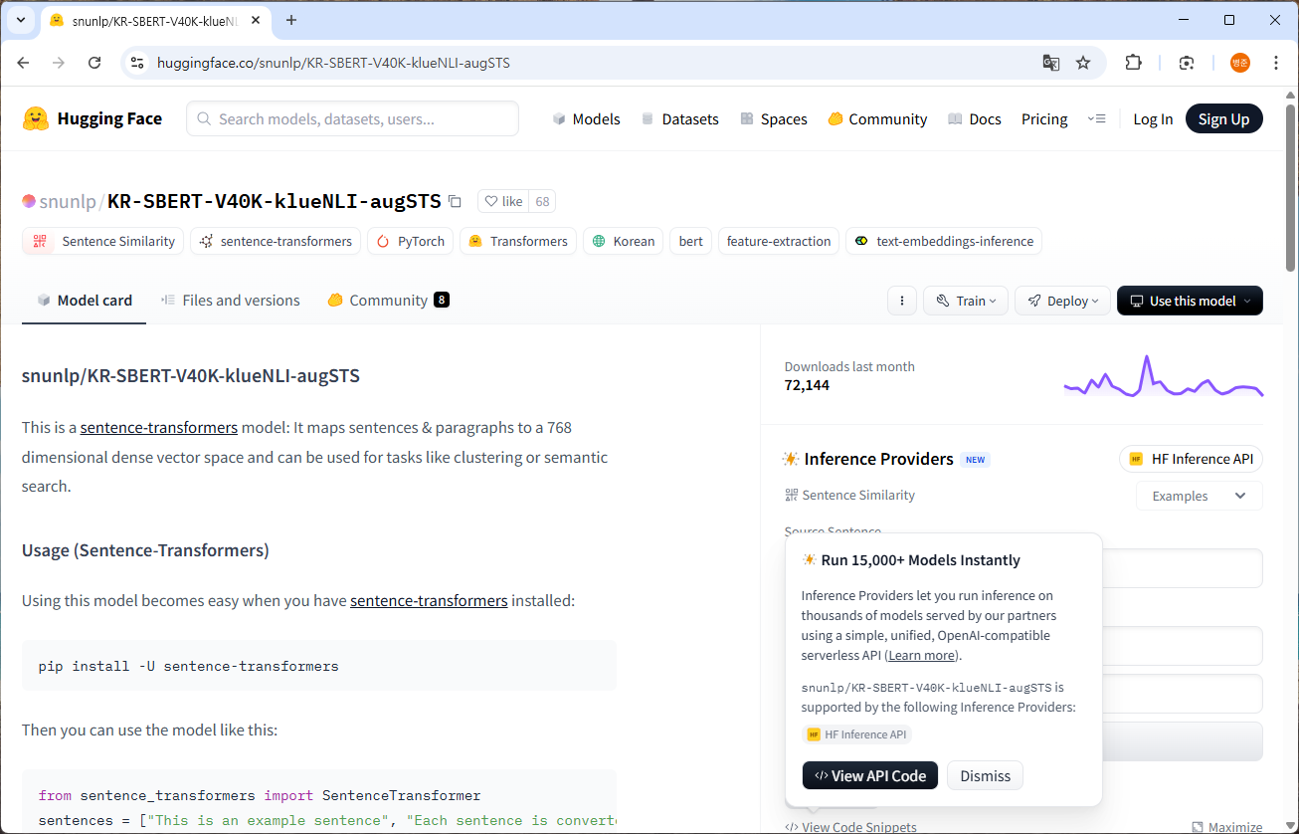The width and height of the screenshot is (1299, 834).
Task: Open the Use this model dropdown
Action: point(1190,301)
